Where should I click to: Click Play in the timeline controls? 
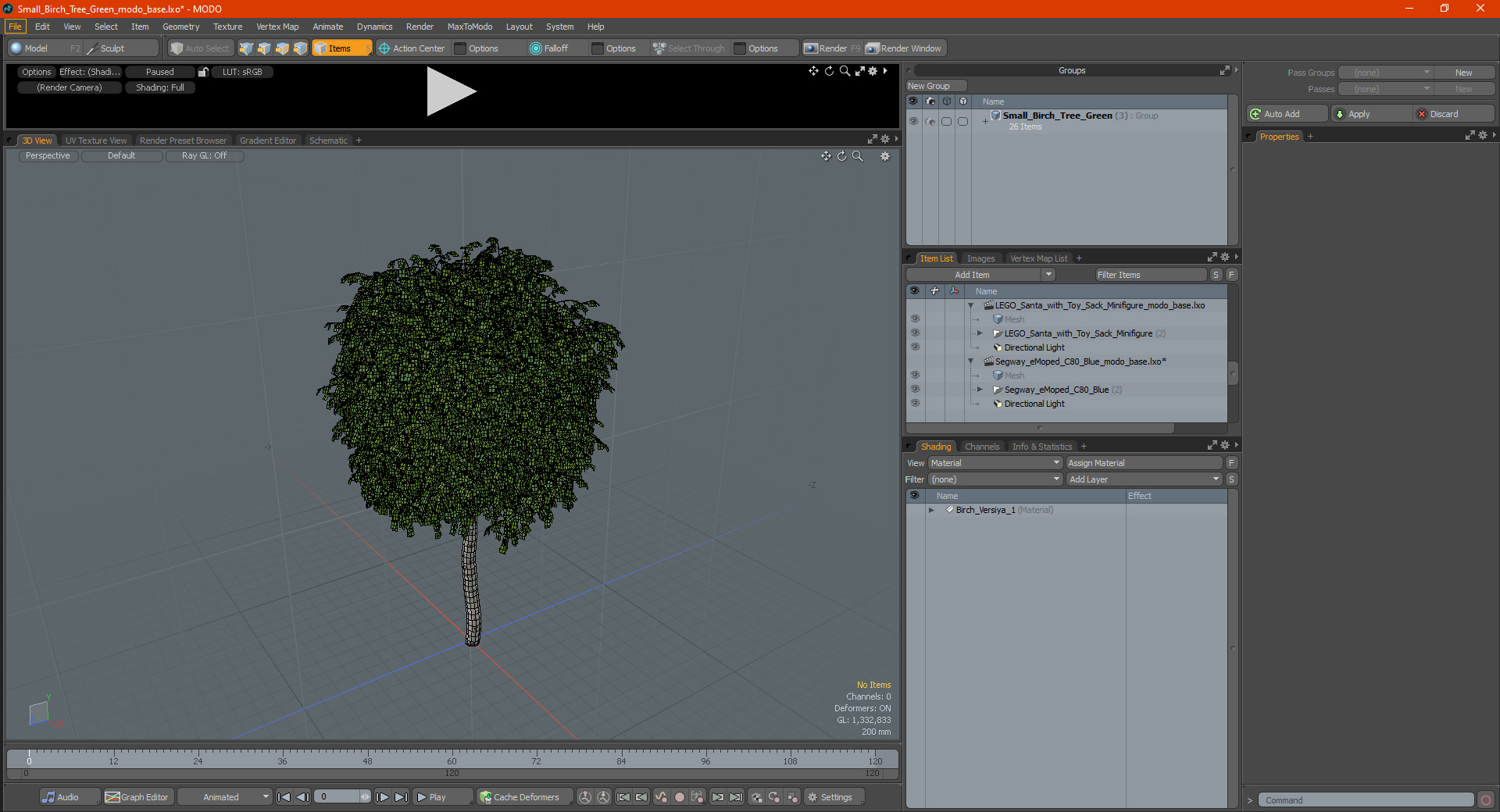pos(442,797)
